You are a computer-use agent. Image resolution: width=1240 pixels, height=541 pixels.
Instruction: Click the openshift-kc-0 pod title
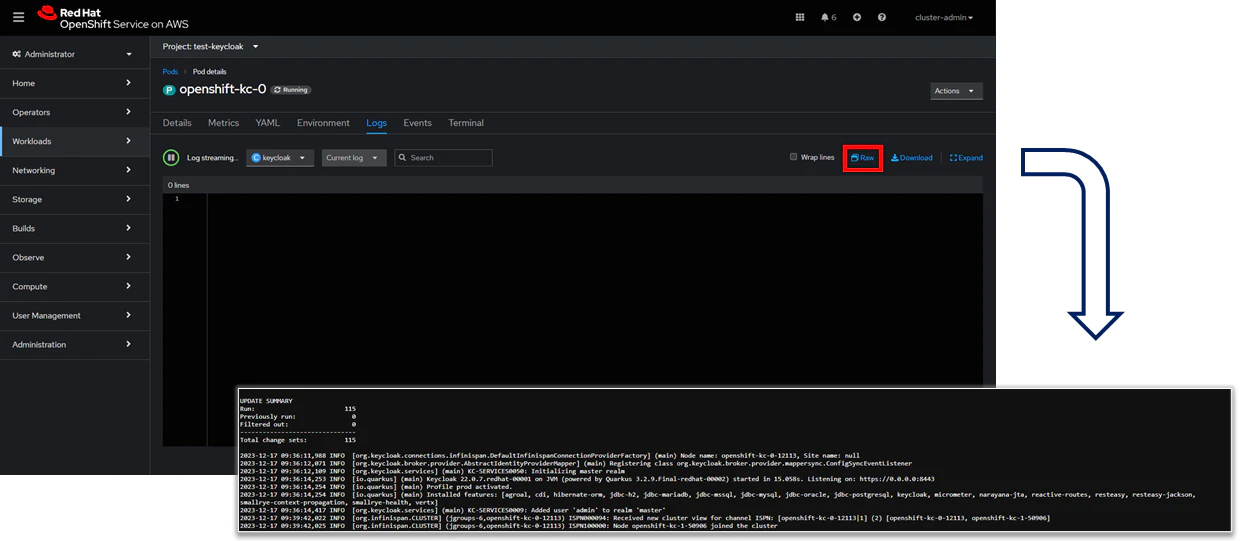coord(222,89)
